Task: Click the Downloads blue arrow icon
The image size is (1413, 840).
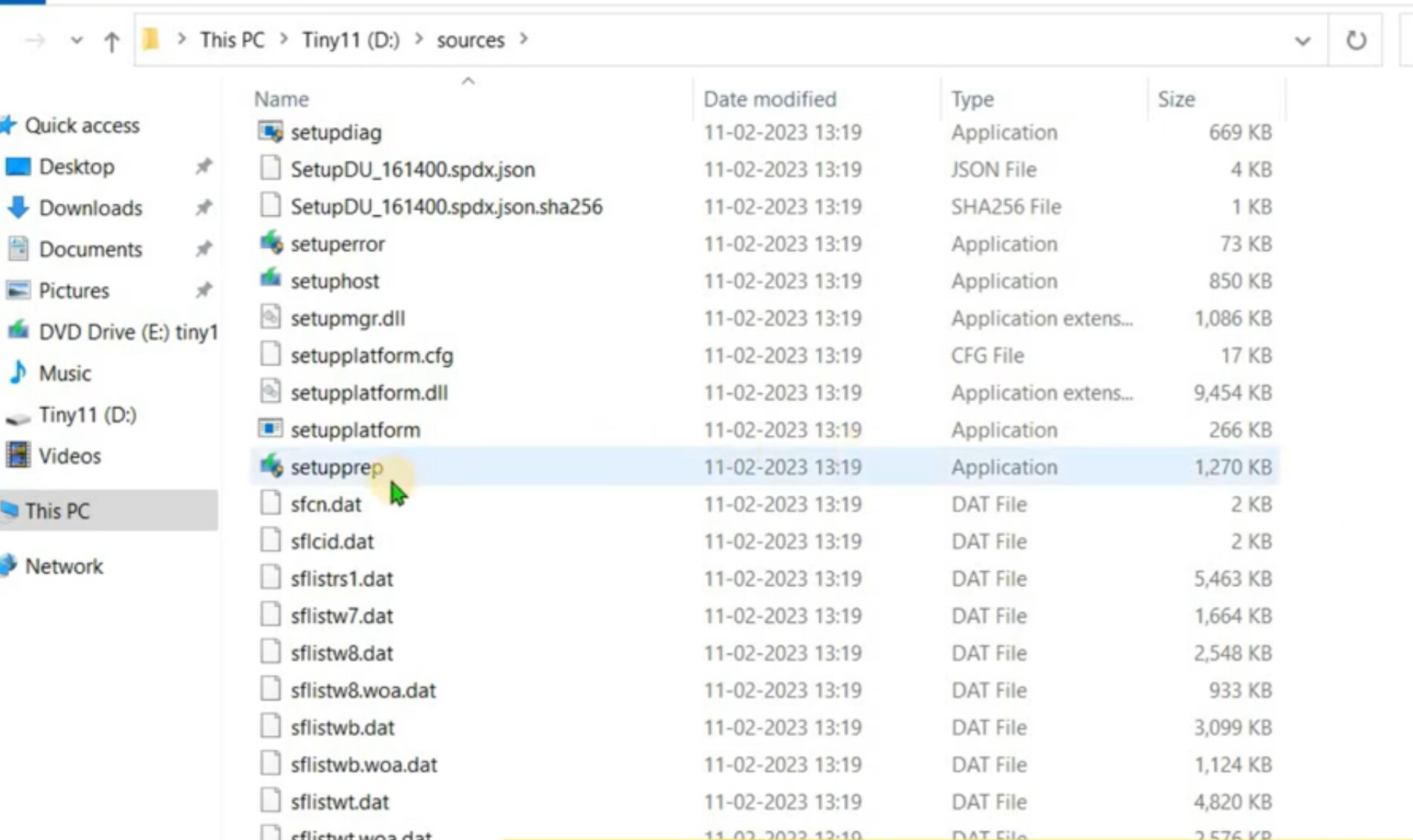Action: click(x=18, y=207)
